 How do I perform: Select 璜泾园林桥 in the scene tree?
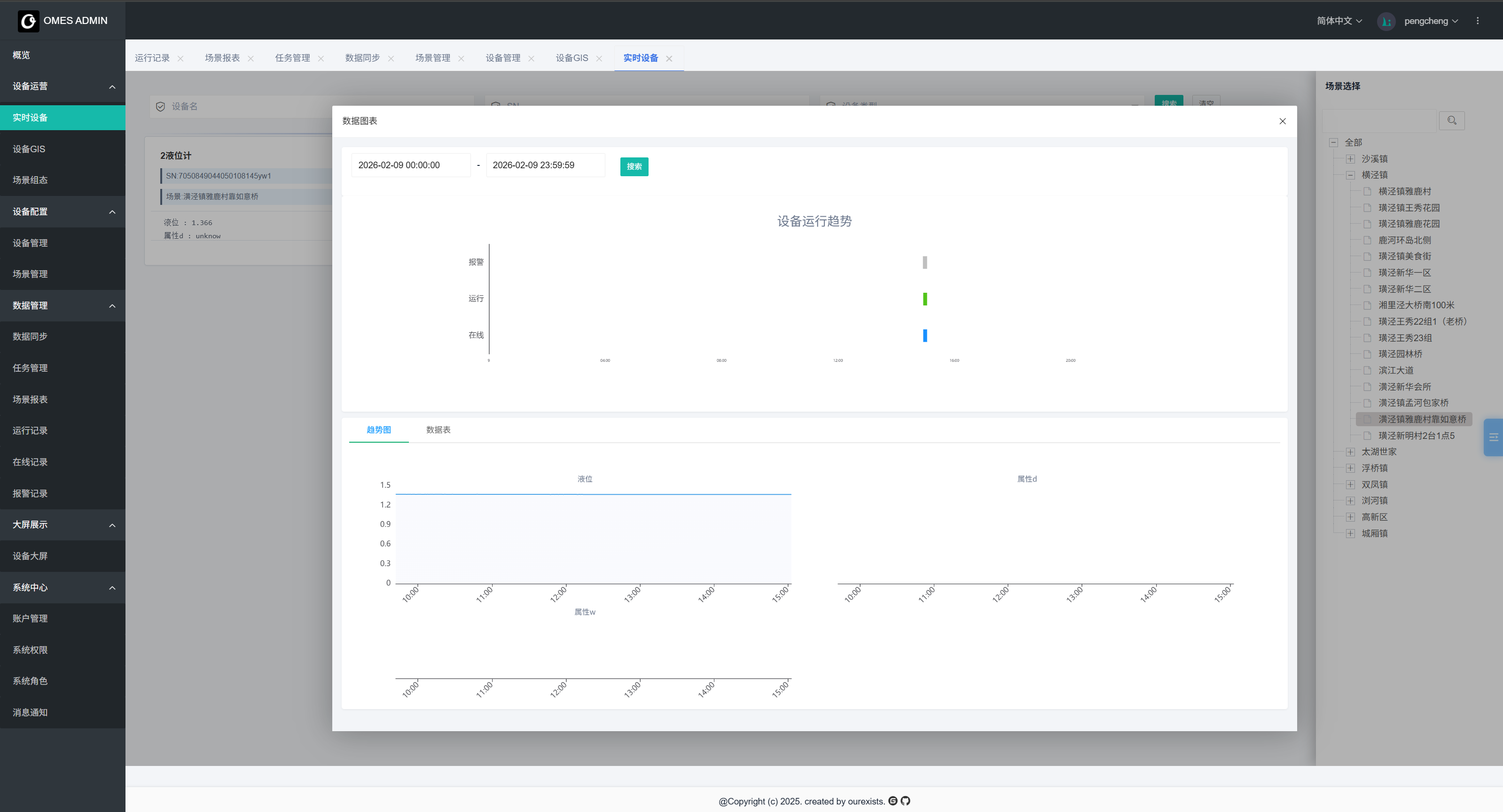[1400, 354]
